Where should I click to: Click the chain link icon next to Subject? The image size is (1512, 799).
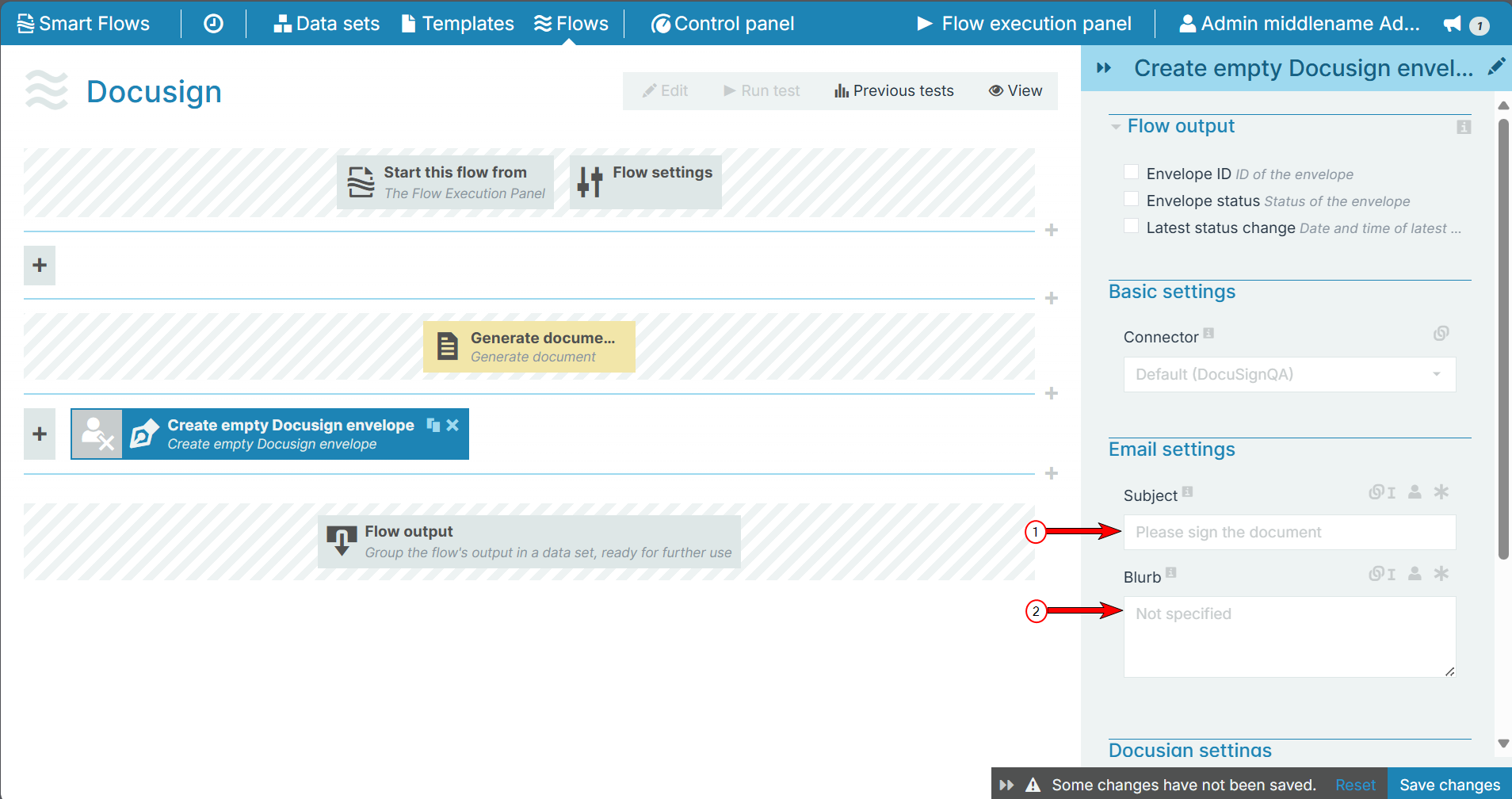[x=1376, y=492]
